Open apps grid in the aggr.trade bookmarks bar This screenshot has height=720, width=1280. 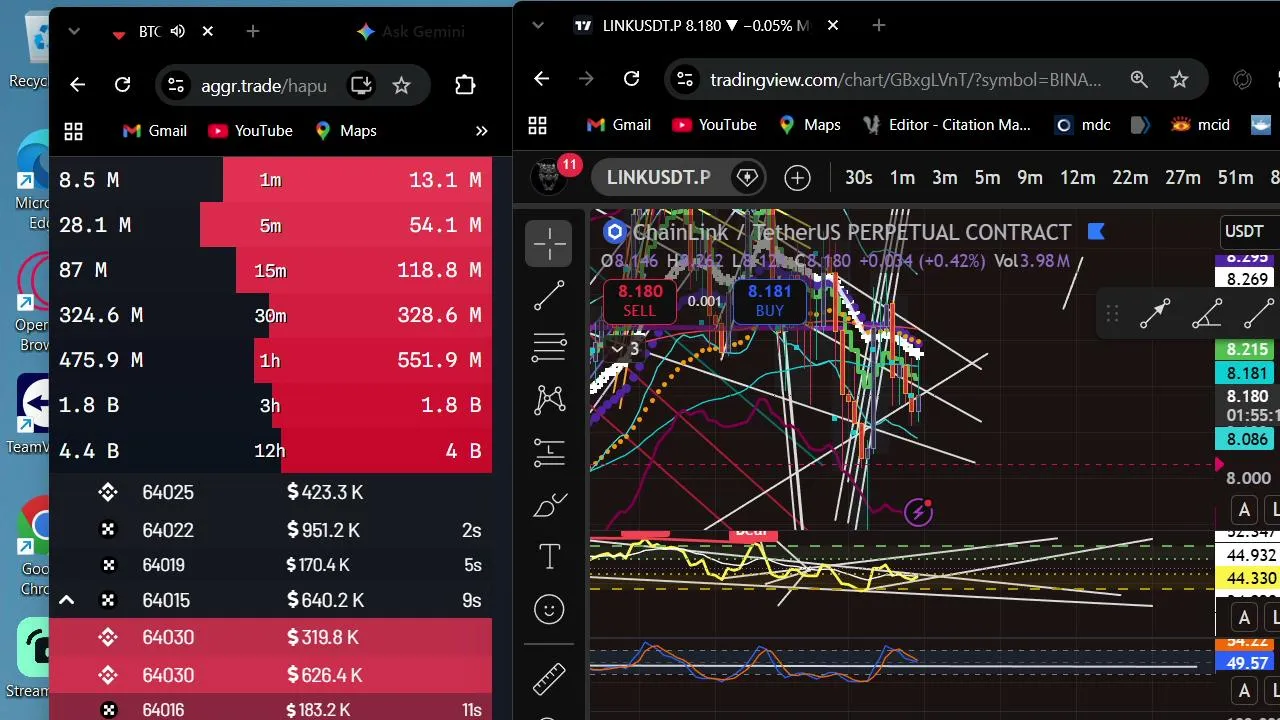73,131
